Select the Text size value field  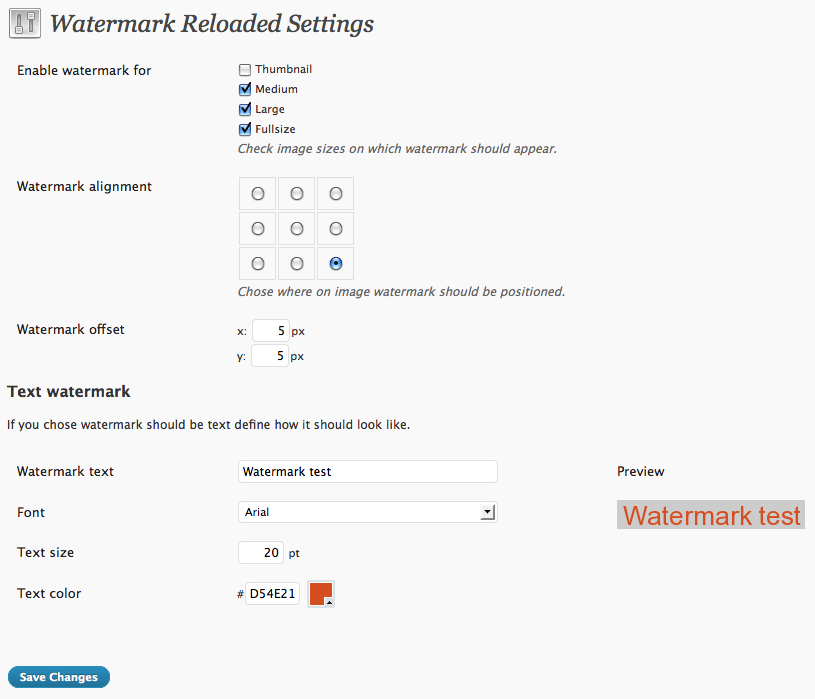point(260,552)
